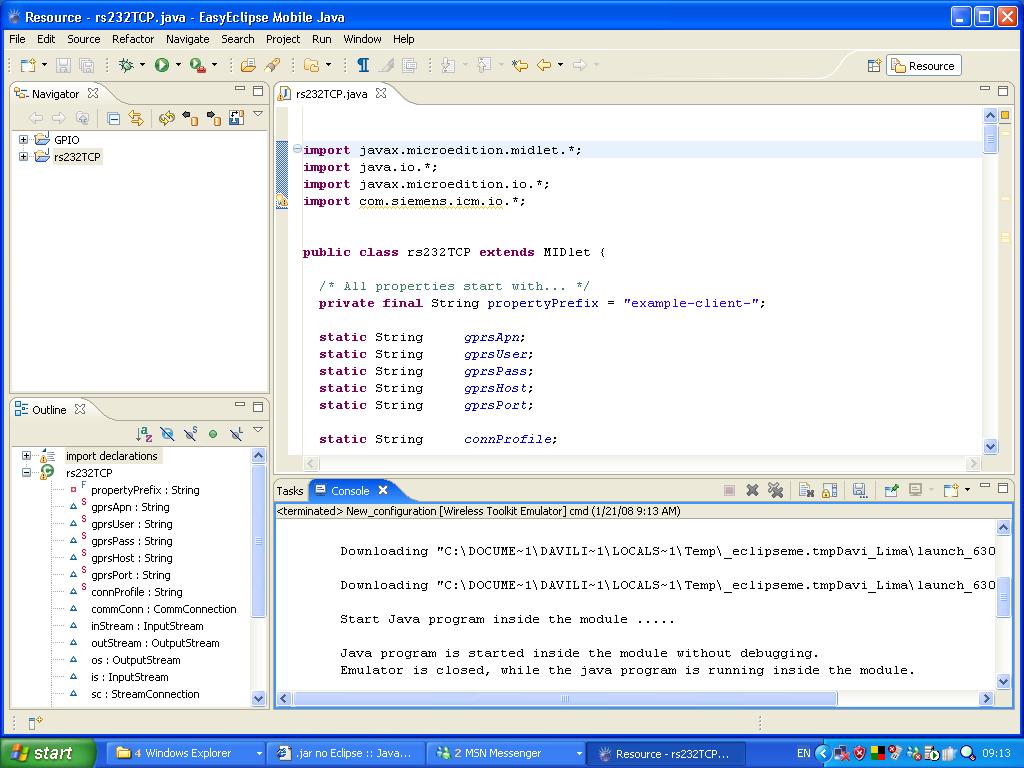Viewport: 1024px width, 768px height.
Task: Click Remove Launch icon in Console
Action: (x=752, y=490)
